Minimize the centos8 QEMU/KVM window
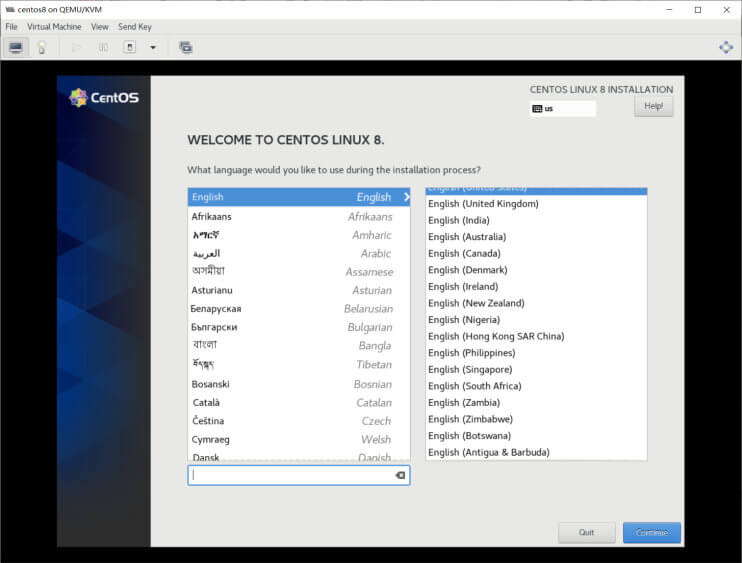Viewport: 742px width, 563px height. click(669, 9)
